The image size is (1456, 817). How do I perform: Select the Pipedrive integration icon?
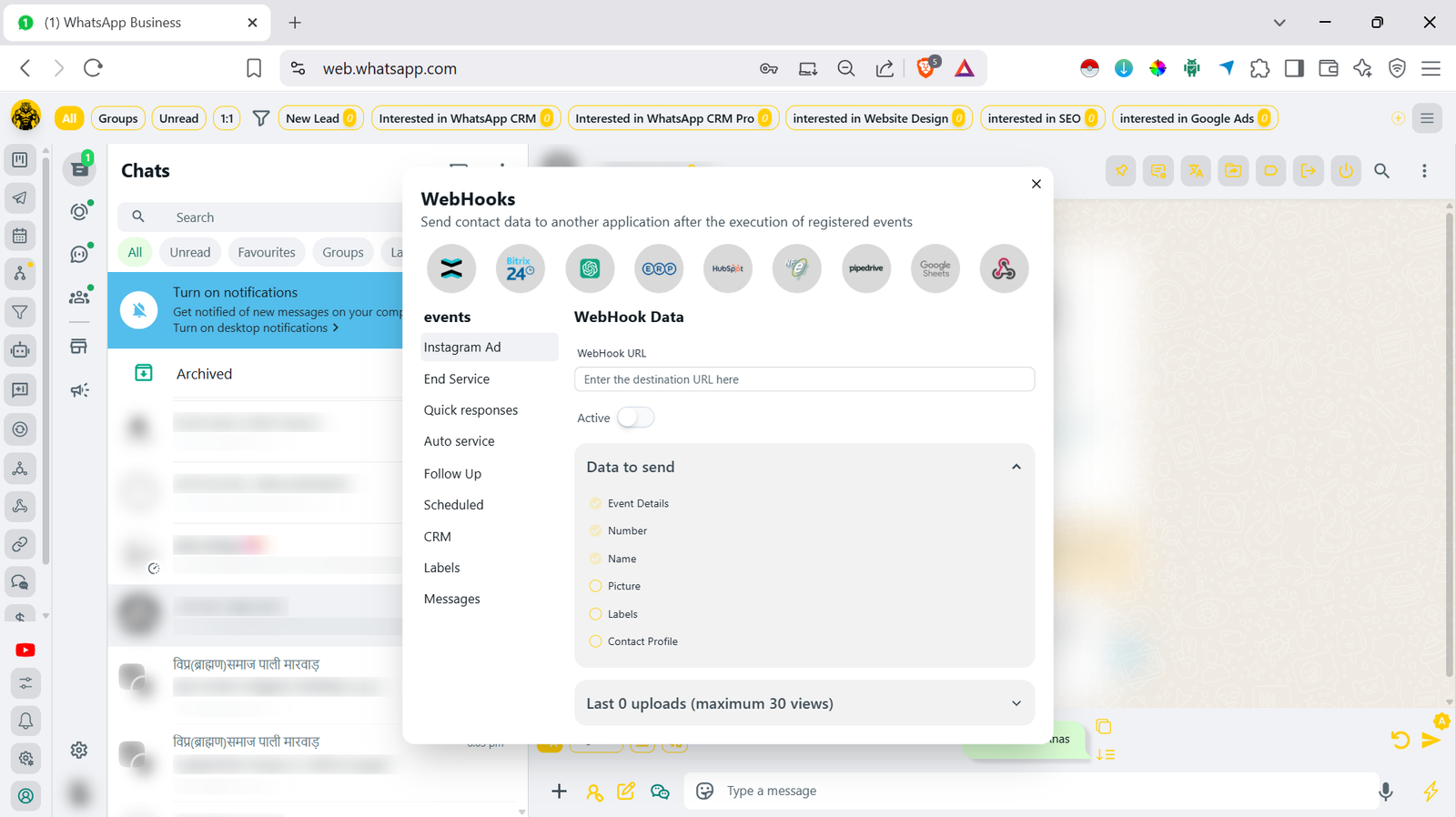865,268
